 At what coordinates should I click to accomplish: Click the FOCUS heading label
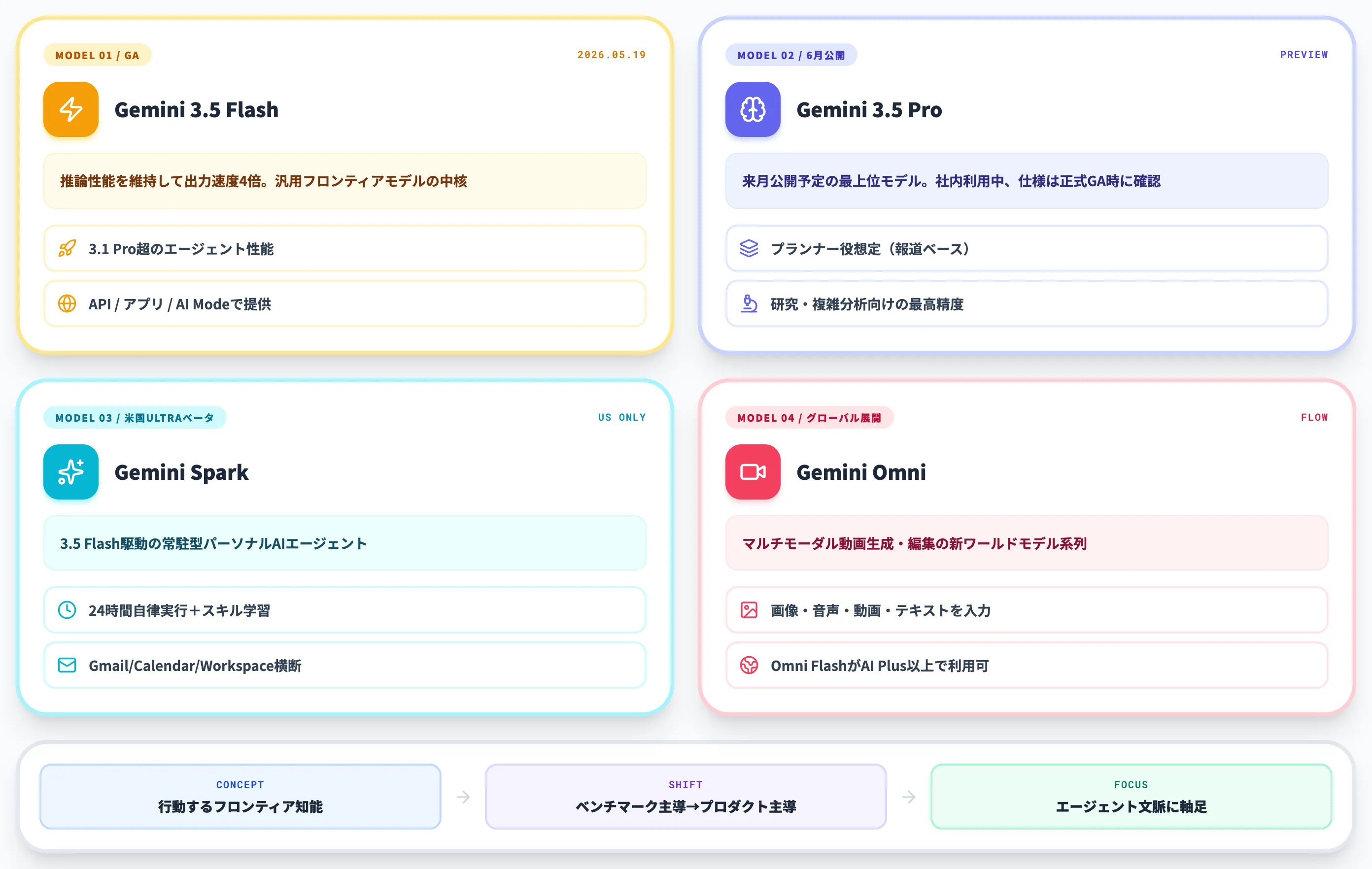1131,785
